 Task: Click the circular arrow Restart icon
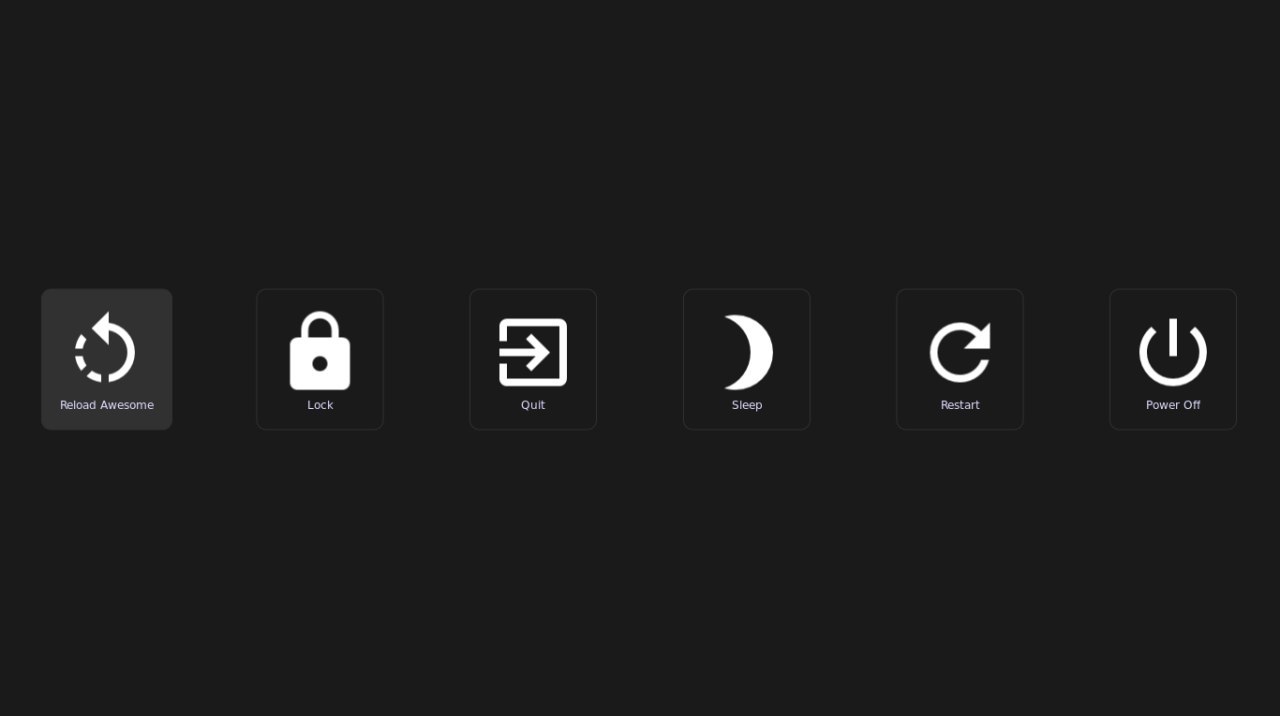[x=960, y=352]
